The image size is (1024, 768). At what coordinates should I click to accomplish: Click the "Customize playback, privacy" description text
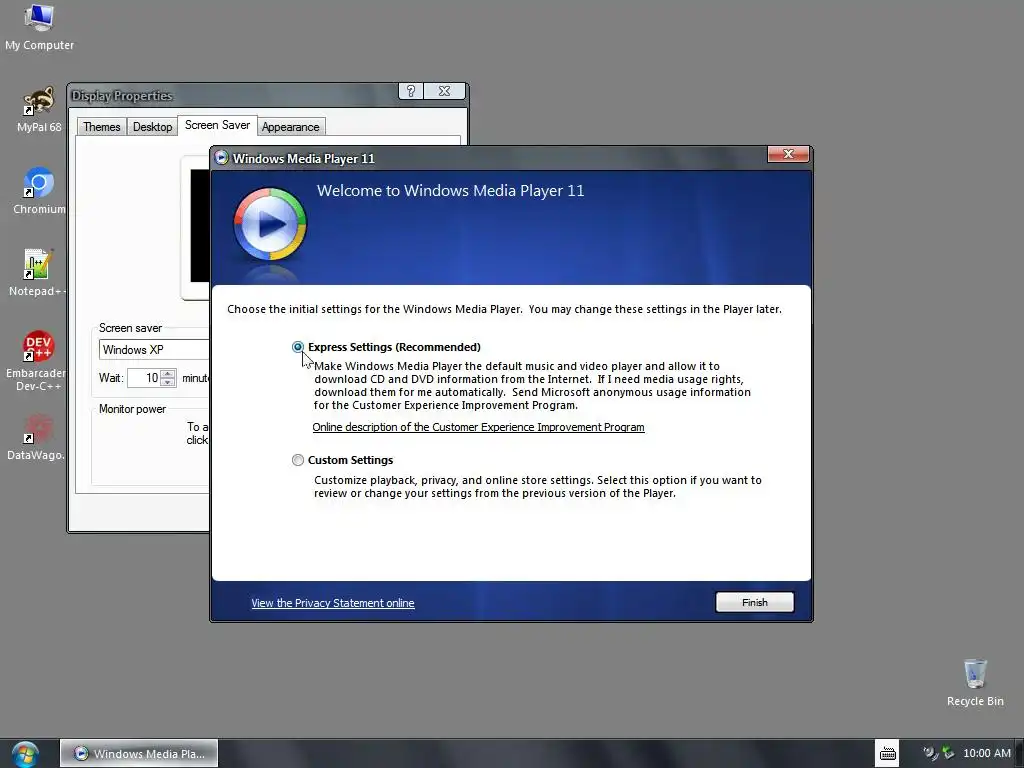point(537,487)
